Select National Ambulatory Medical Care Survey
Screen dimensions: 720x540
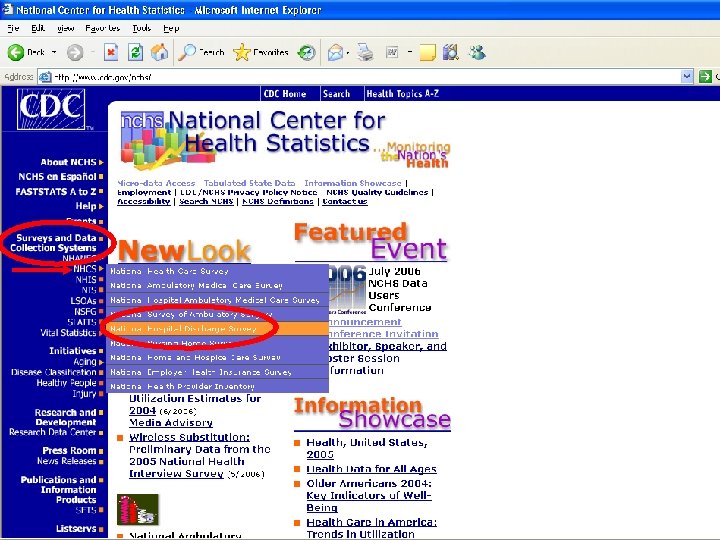pos(218,286)
